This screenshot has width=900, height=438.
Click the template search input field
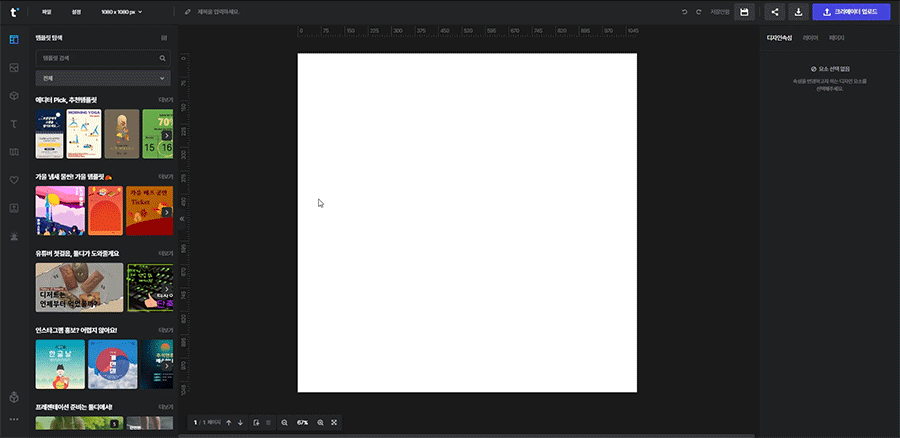point(96,58)
